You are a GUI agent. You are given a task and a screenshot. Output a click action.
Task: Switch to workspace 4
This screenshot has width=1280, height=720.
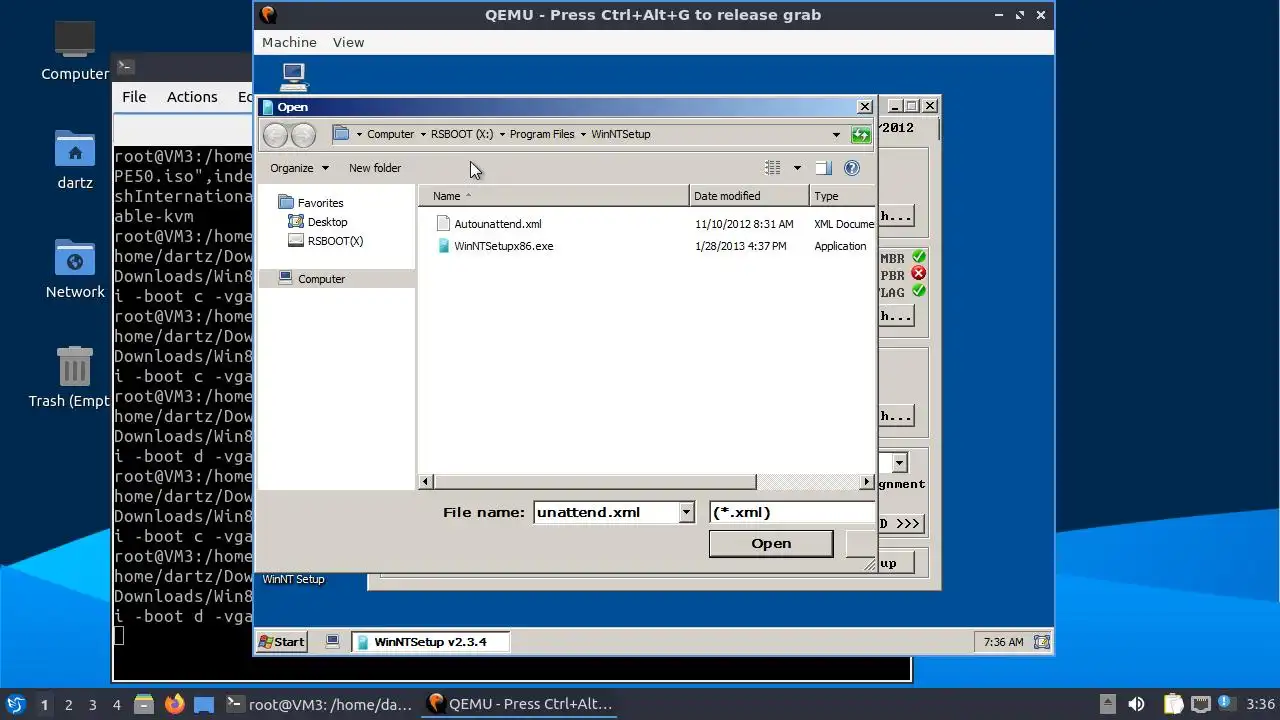117,704
